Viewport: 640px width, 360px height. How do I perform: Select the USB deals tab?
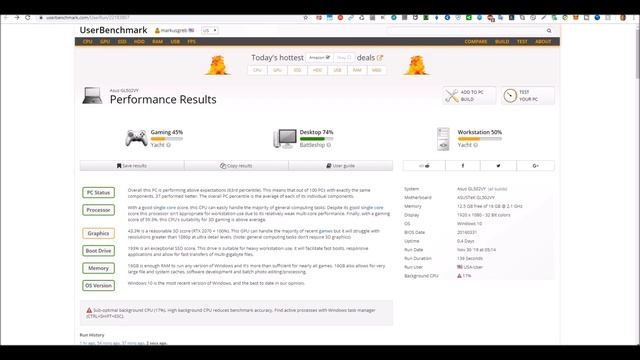[x=337, y=70]
